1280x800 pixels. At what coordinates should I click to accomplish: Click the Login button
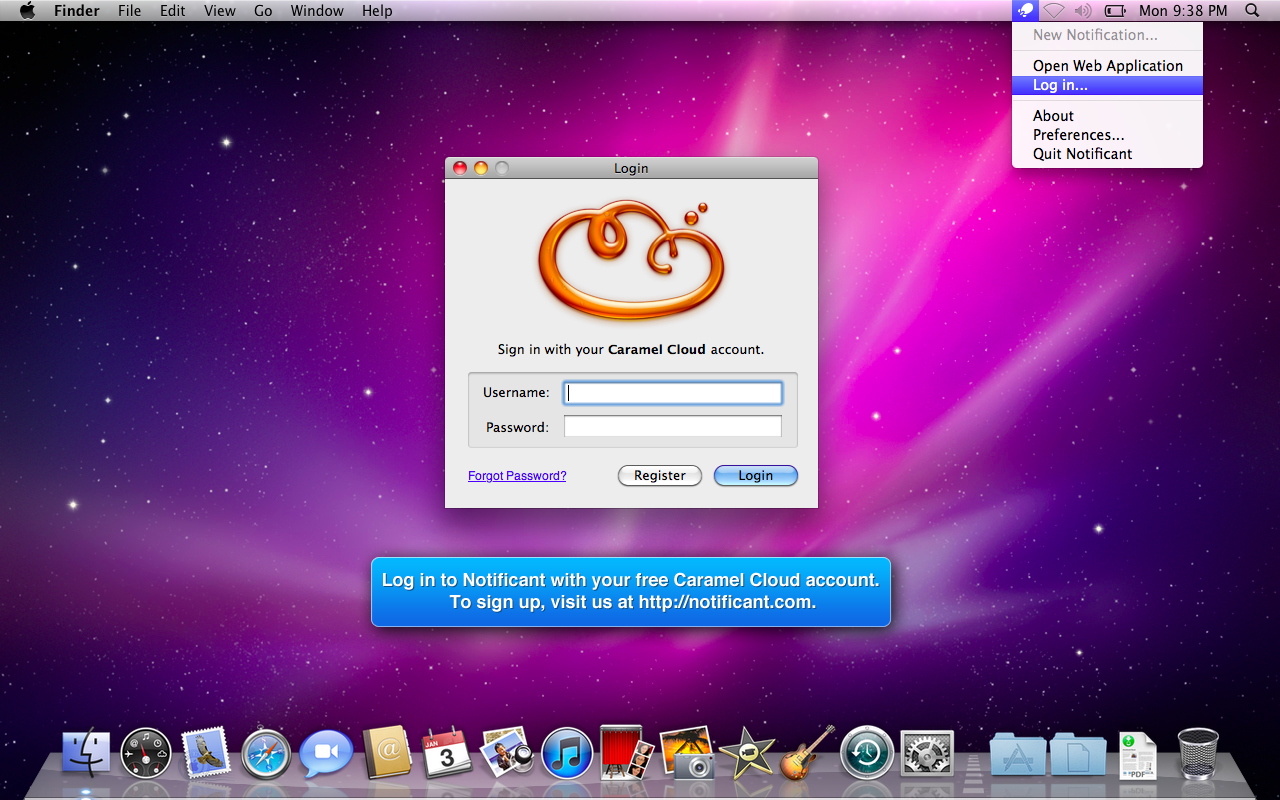pos(756,475)
